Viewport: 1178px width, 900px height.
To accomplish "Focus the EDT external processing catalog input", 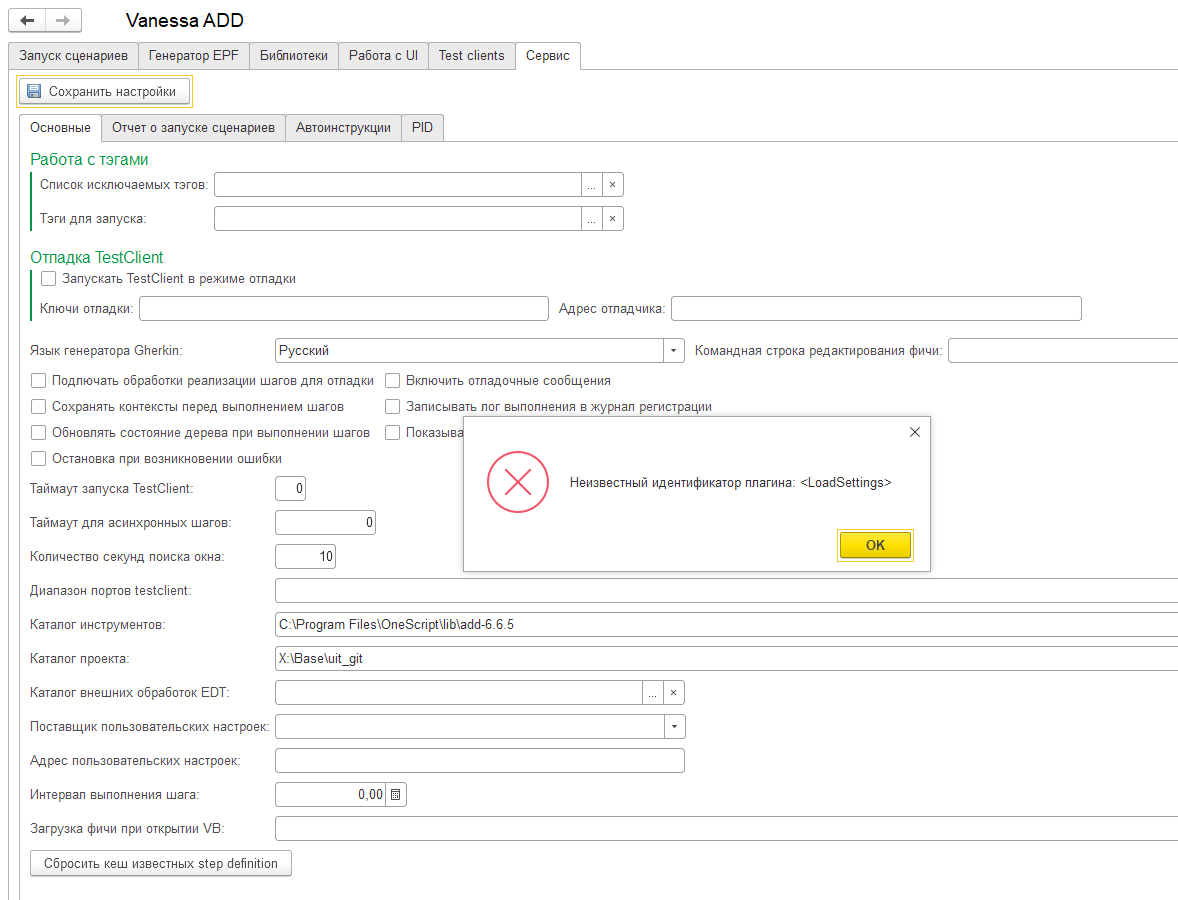I will coord(459,693).
